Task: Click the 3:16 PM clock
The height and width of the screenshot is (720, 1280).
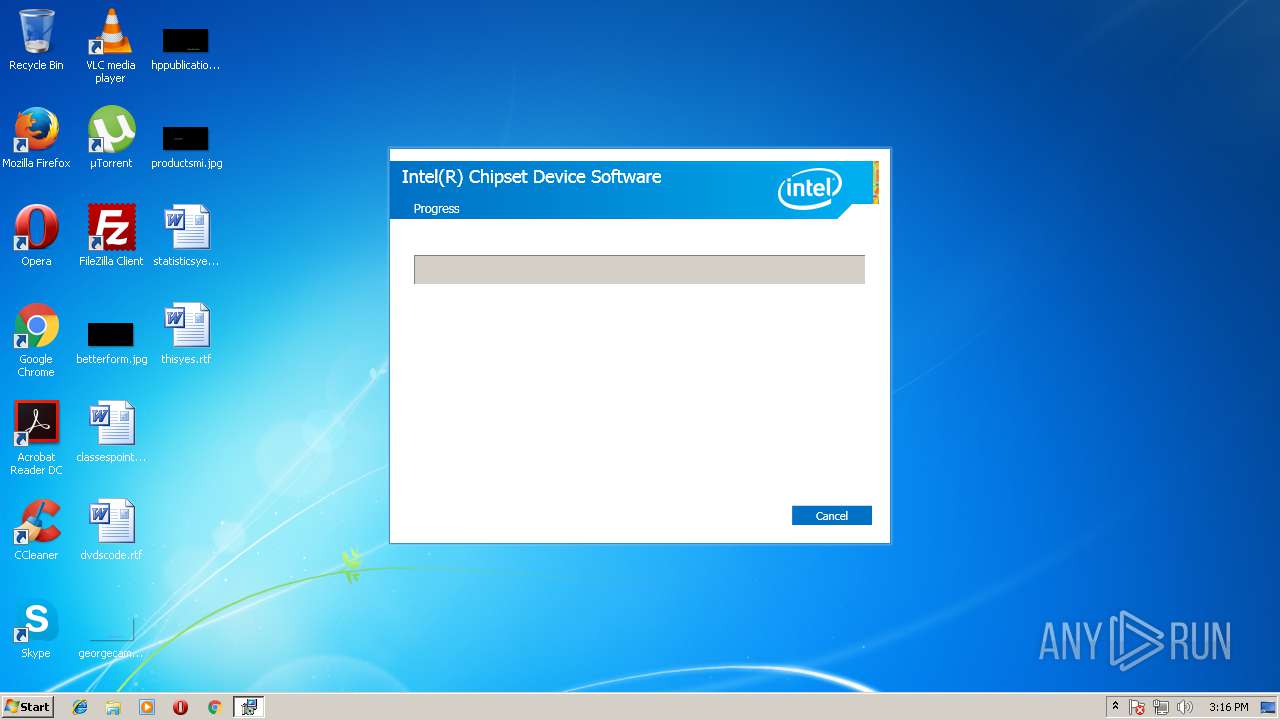Action: [1228, 707]
